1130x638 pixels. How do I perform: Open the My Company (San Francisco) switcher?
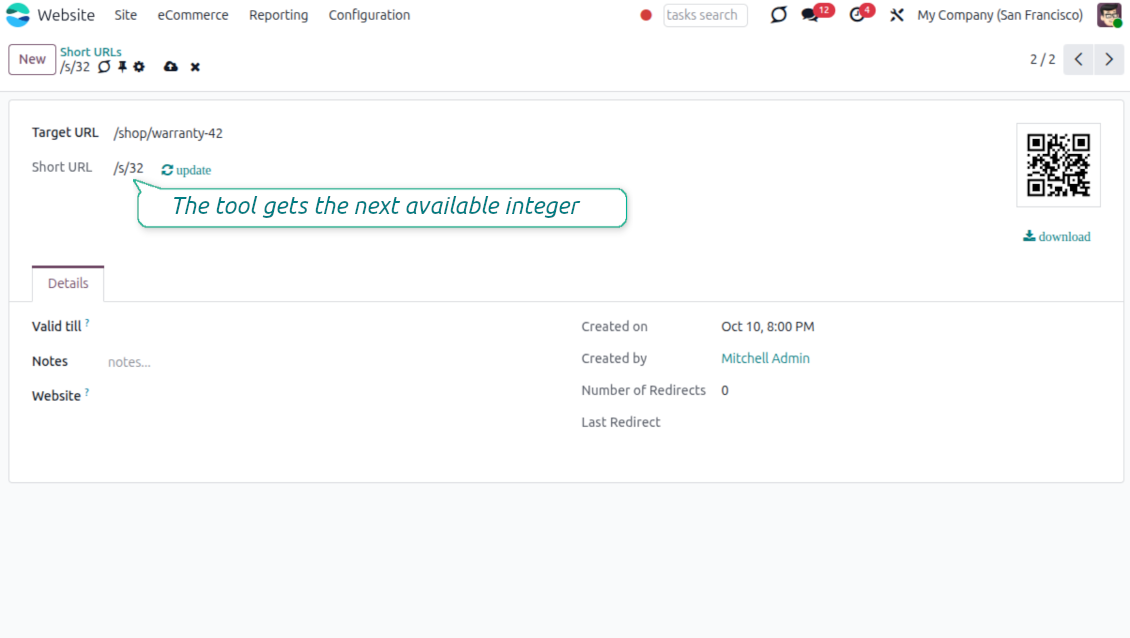click(x=1000, y=15)
